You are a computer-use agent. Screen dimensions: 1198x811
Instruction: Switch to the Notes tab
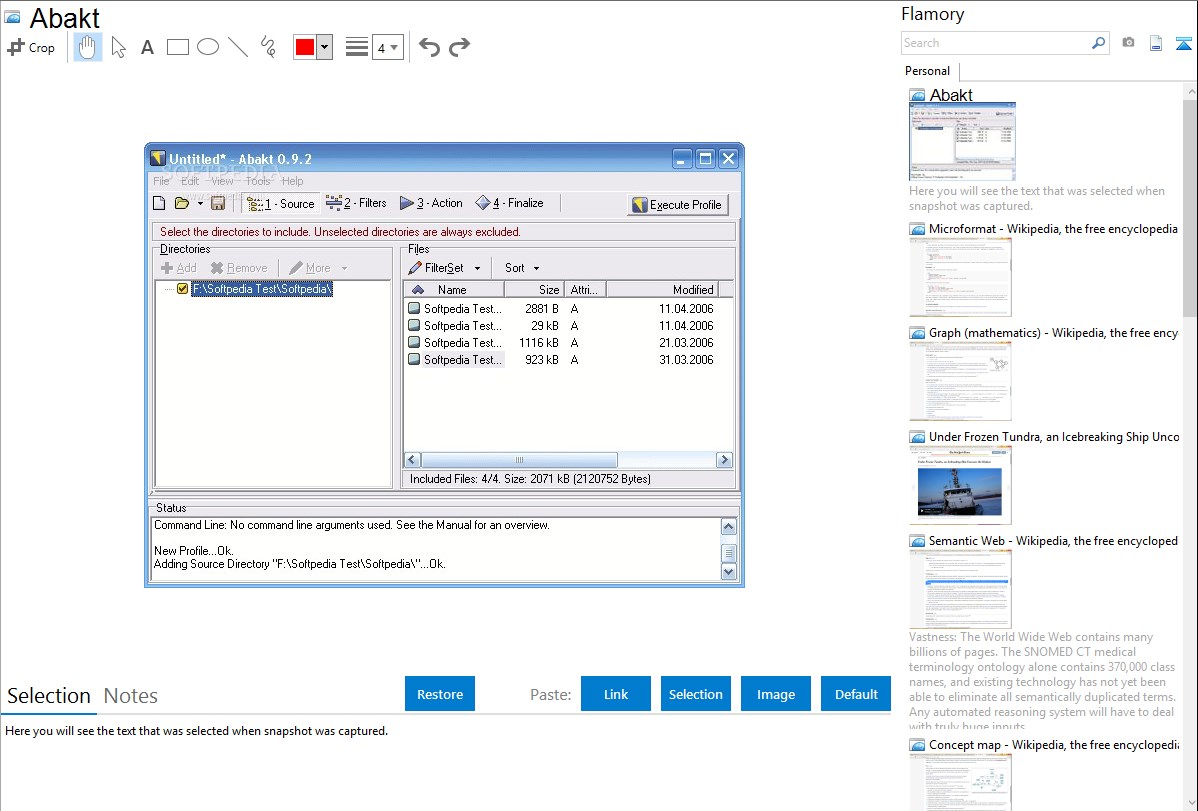click(131, 696)
